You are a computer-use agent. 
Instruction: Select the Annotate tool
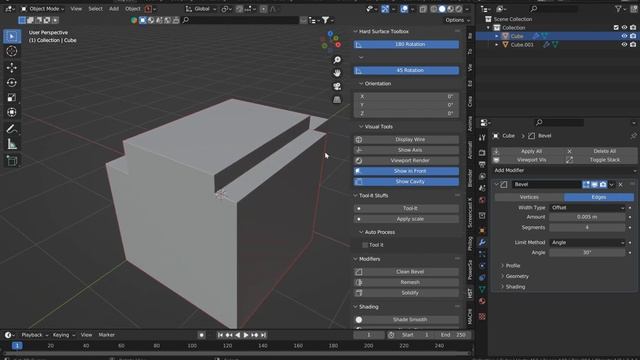coord(12,129)
